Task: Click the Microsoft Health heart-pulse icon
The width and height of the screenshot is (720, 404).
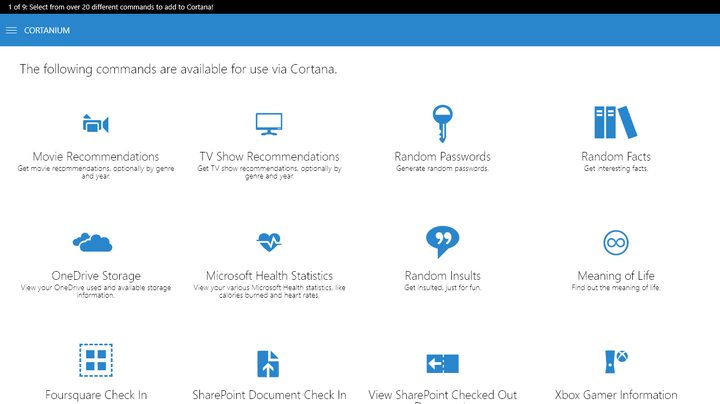Action: point(269,242)
